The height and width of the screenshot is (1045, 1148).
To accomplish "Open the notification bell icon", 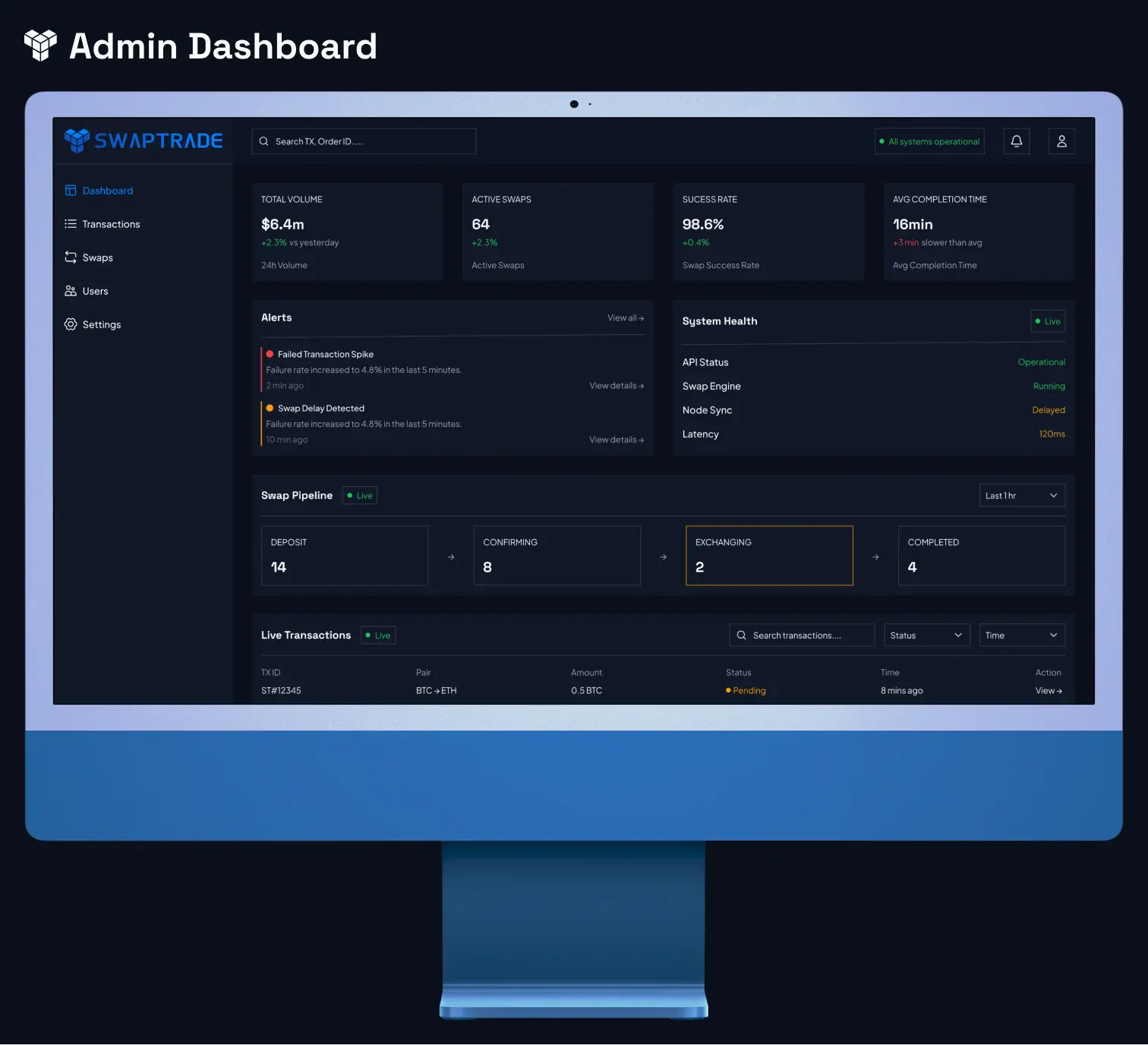I will 1016,140.
